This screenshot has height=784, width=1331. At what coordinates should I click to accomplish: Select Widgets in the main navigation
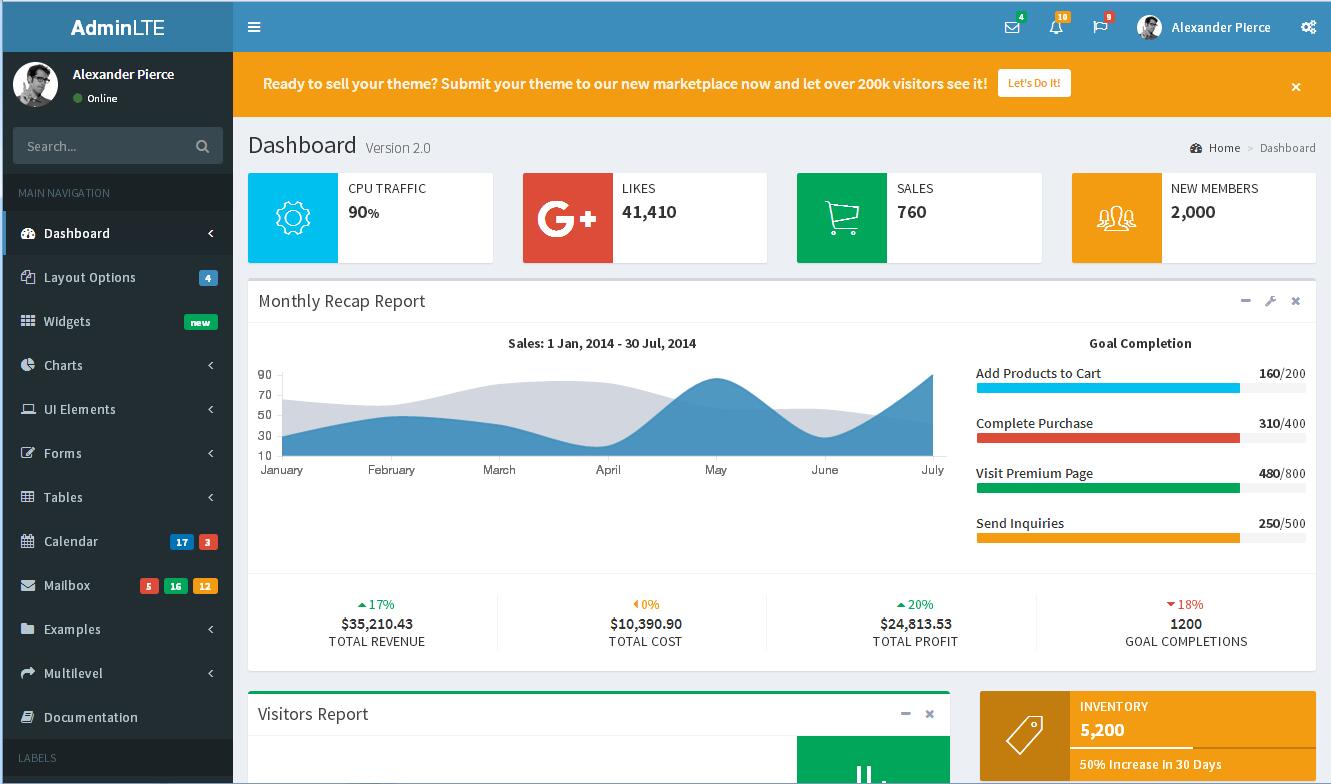pos(67,321)
